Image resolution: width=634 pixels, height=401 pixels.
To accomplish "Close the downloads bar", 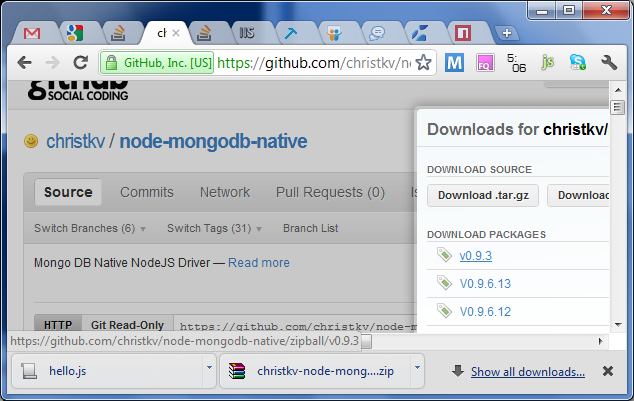I will [x=608, y=371].
